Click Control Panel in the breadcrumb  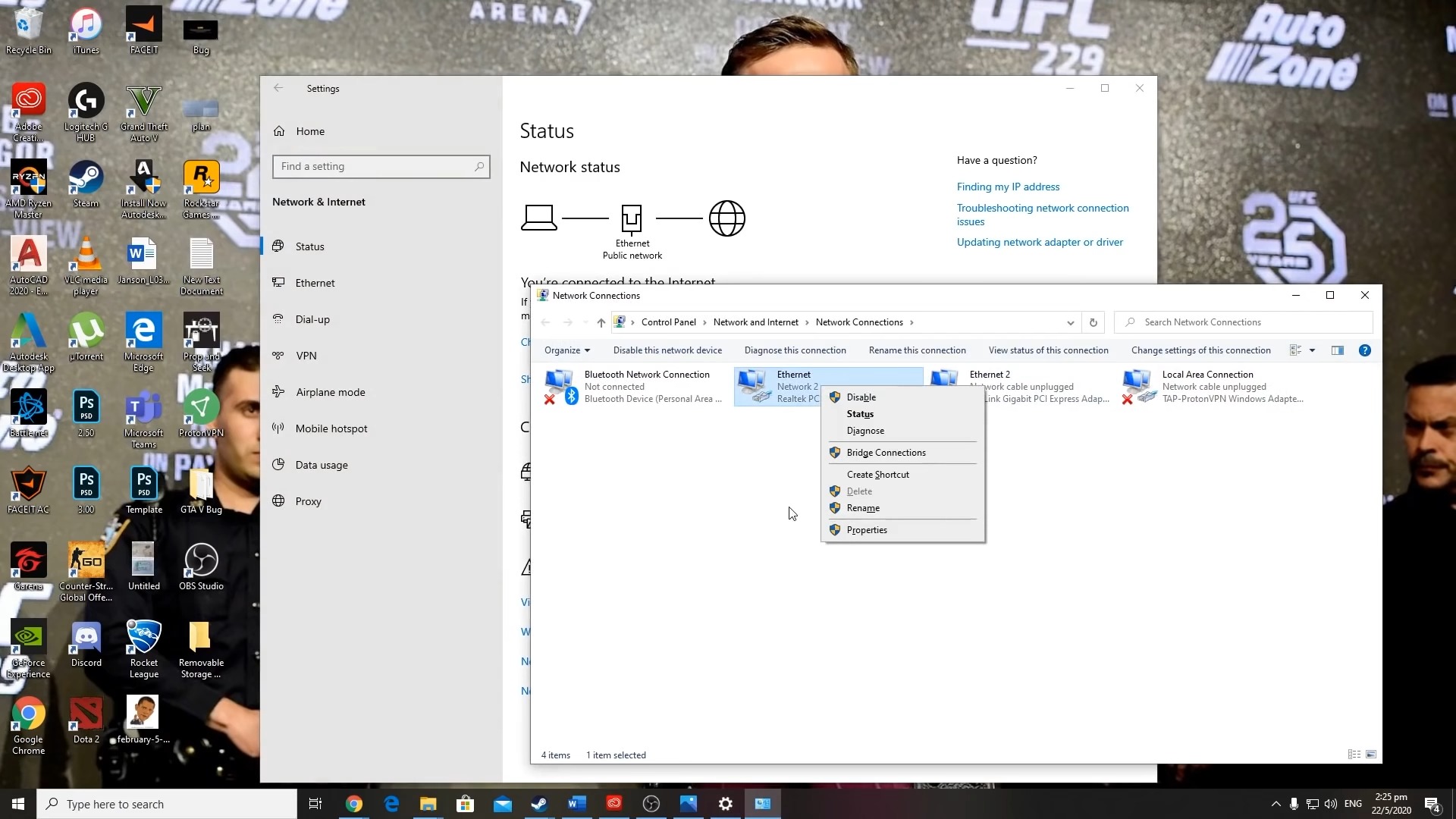(x=668, y=322)
